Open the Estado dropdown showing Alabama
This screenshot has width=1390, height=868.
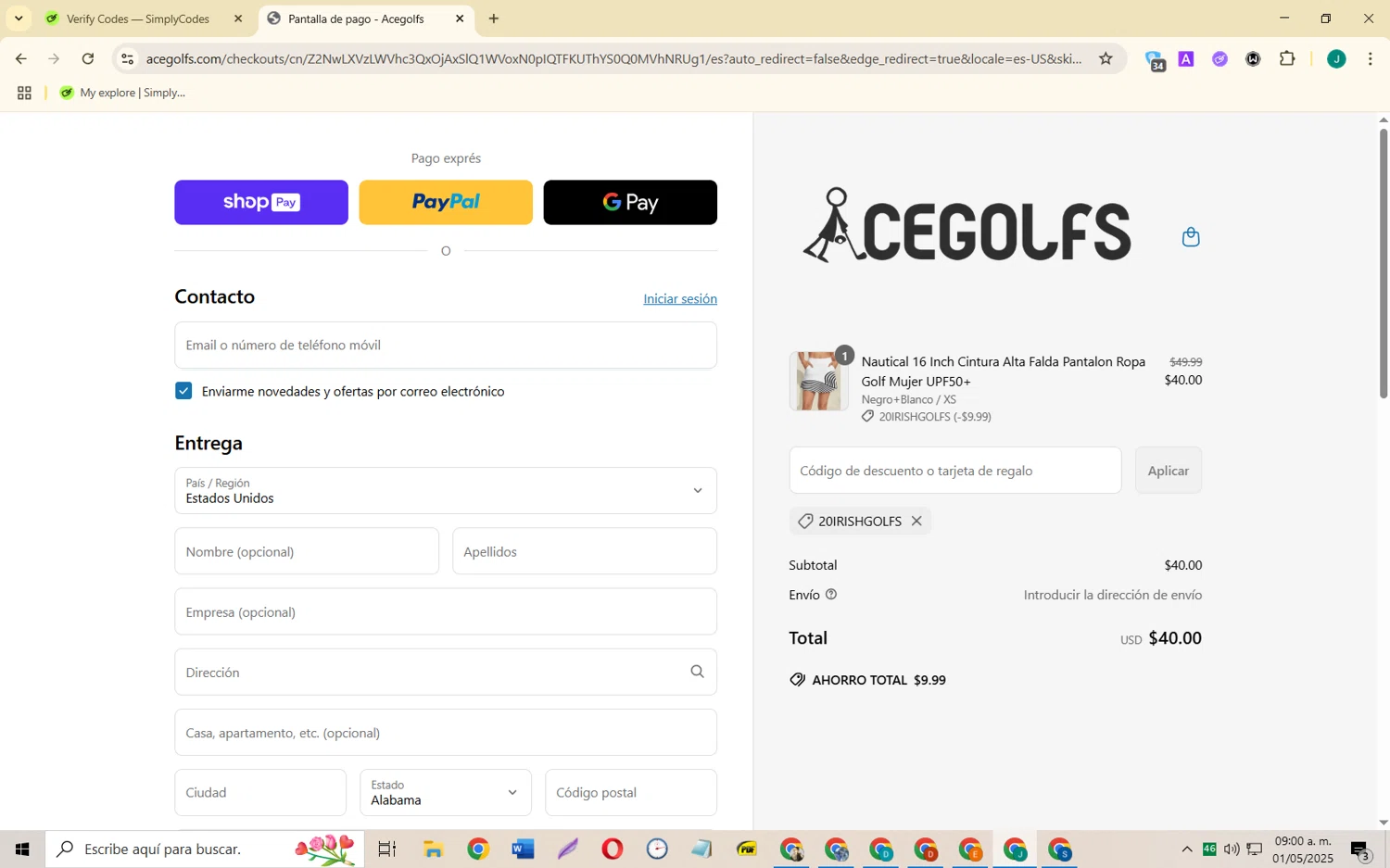click(x=446, y=792)
